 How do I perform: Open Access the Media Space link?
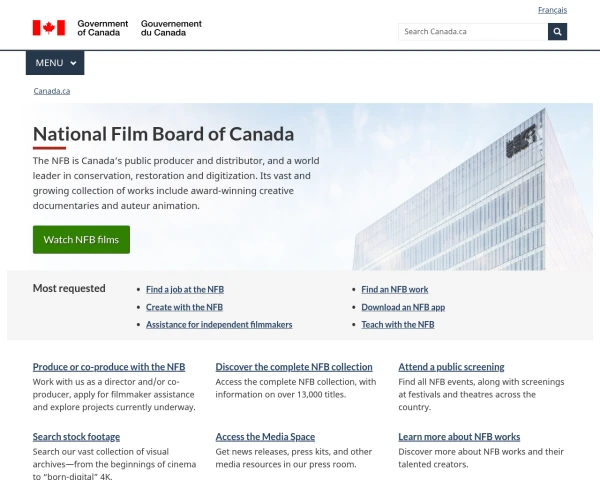tap(265, 437)
